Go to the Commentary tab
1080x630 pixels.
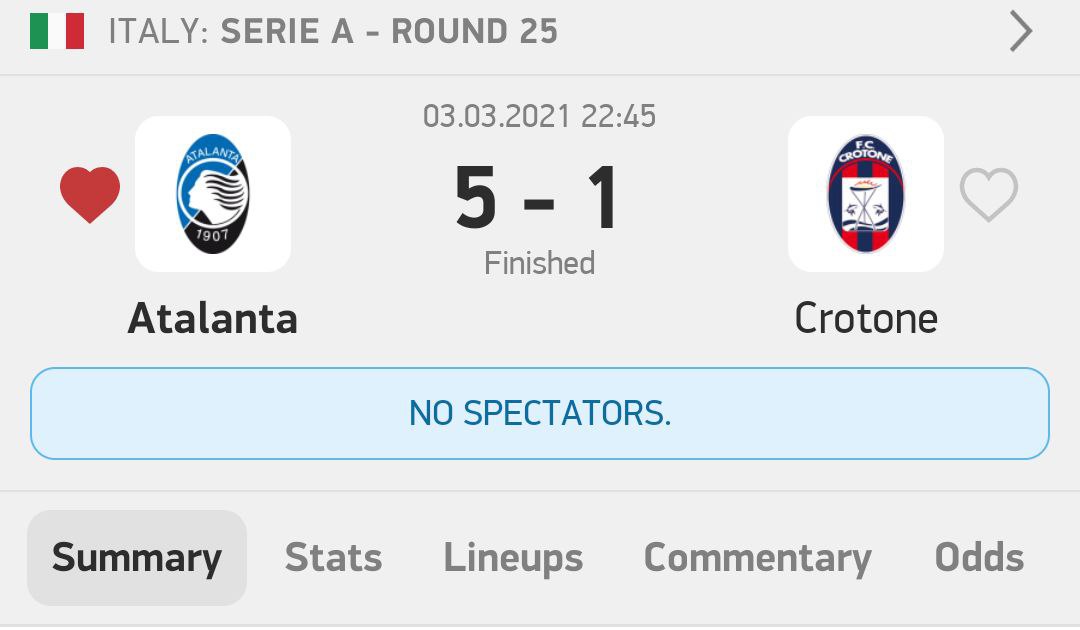(x=757, y=558)
